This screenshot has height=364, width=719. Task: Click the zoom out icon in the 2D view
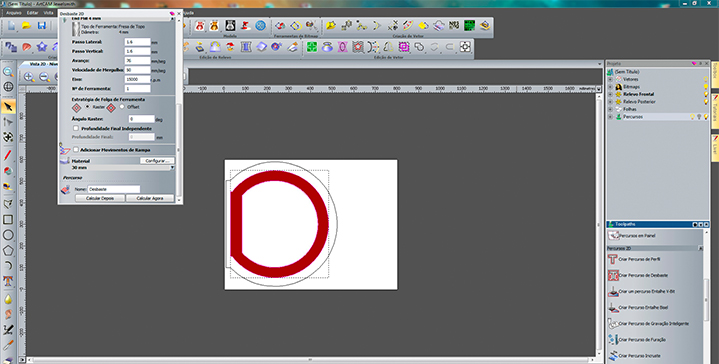tap(44, 77)
